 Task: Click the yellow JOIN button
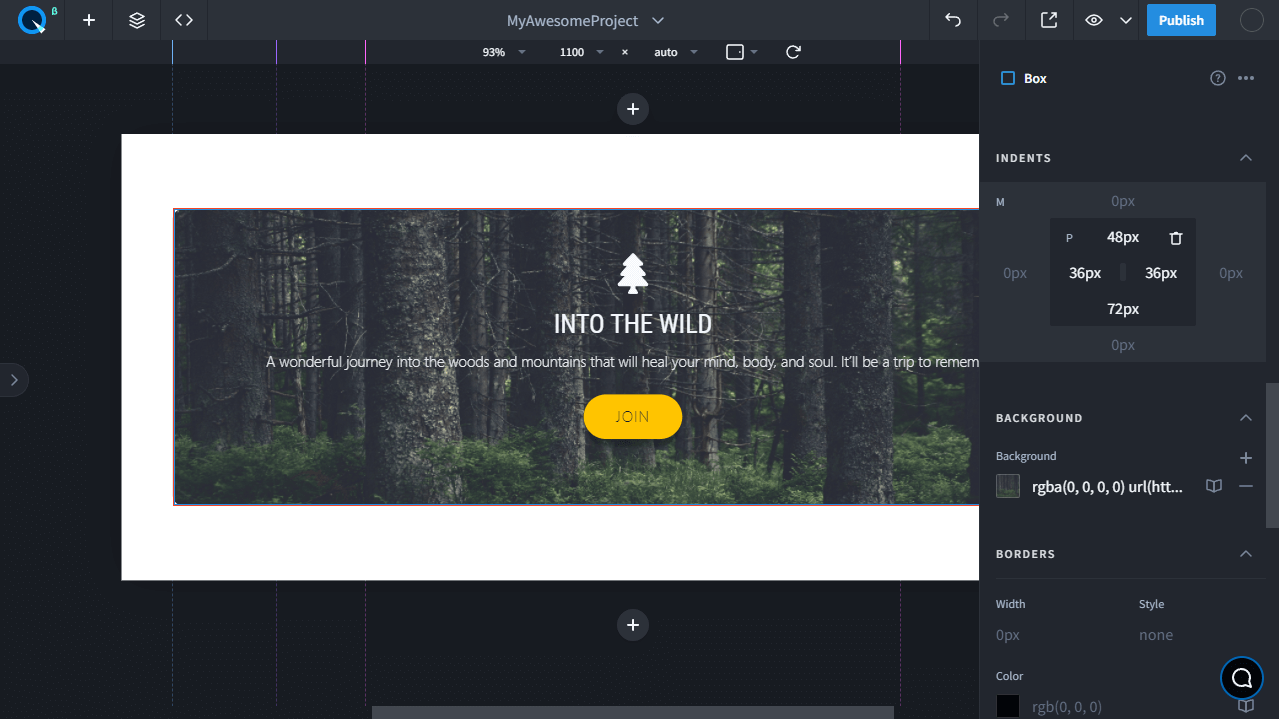pos(633,417)
